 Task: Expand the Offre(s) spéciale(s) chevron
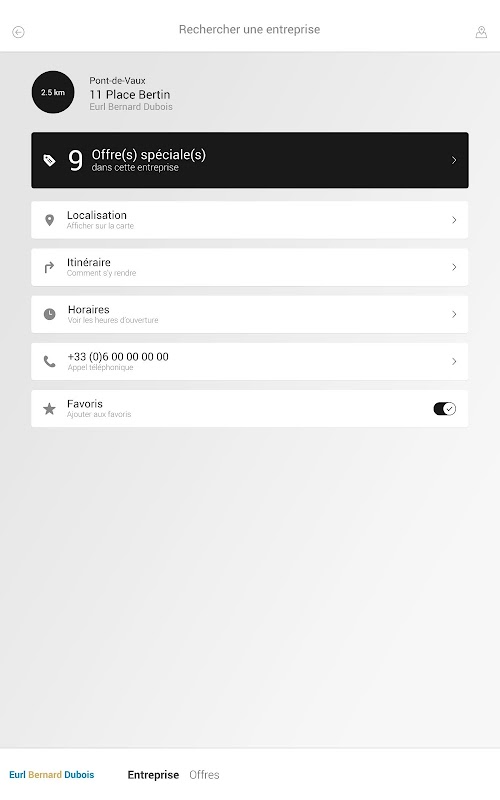[454, 160]
